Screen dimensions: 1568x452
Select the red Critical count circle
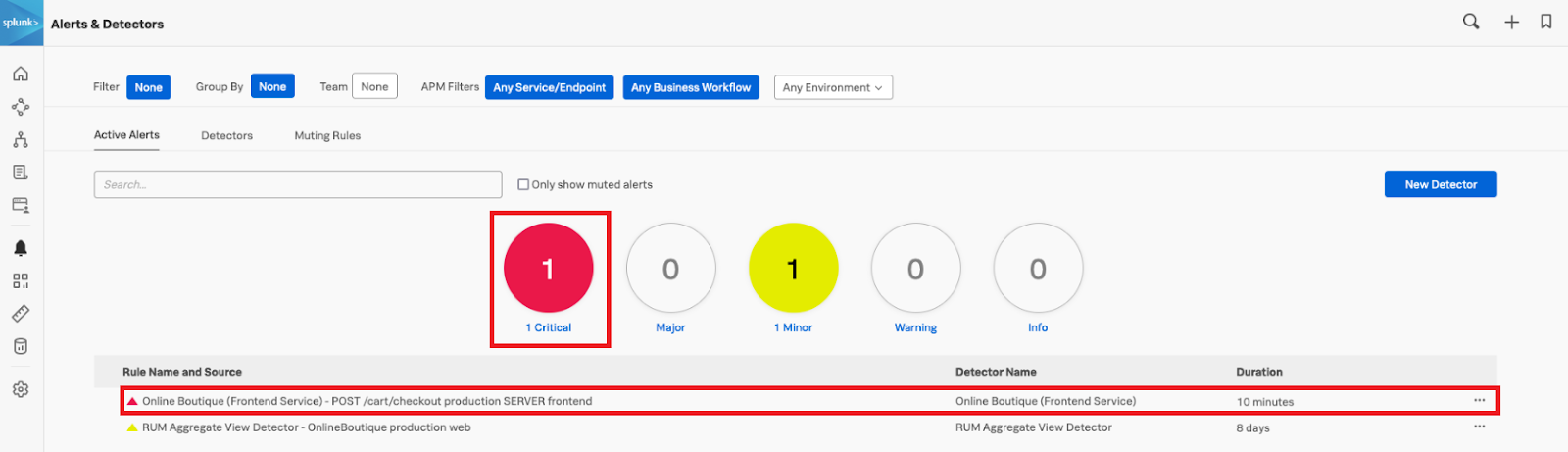coord(549,268)
